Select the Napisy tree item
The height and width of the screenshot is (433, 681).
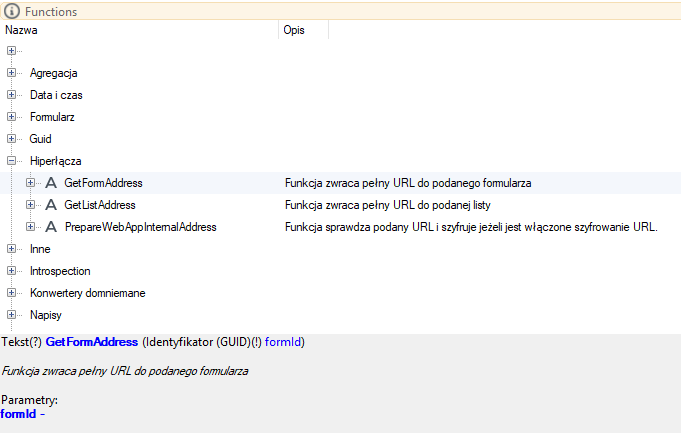pyautogui.click(x=46, y=315)
